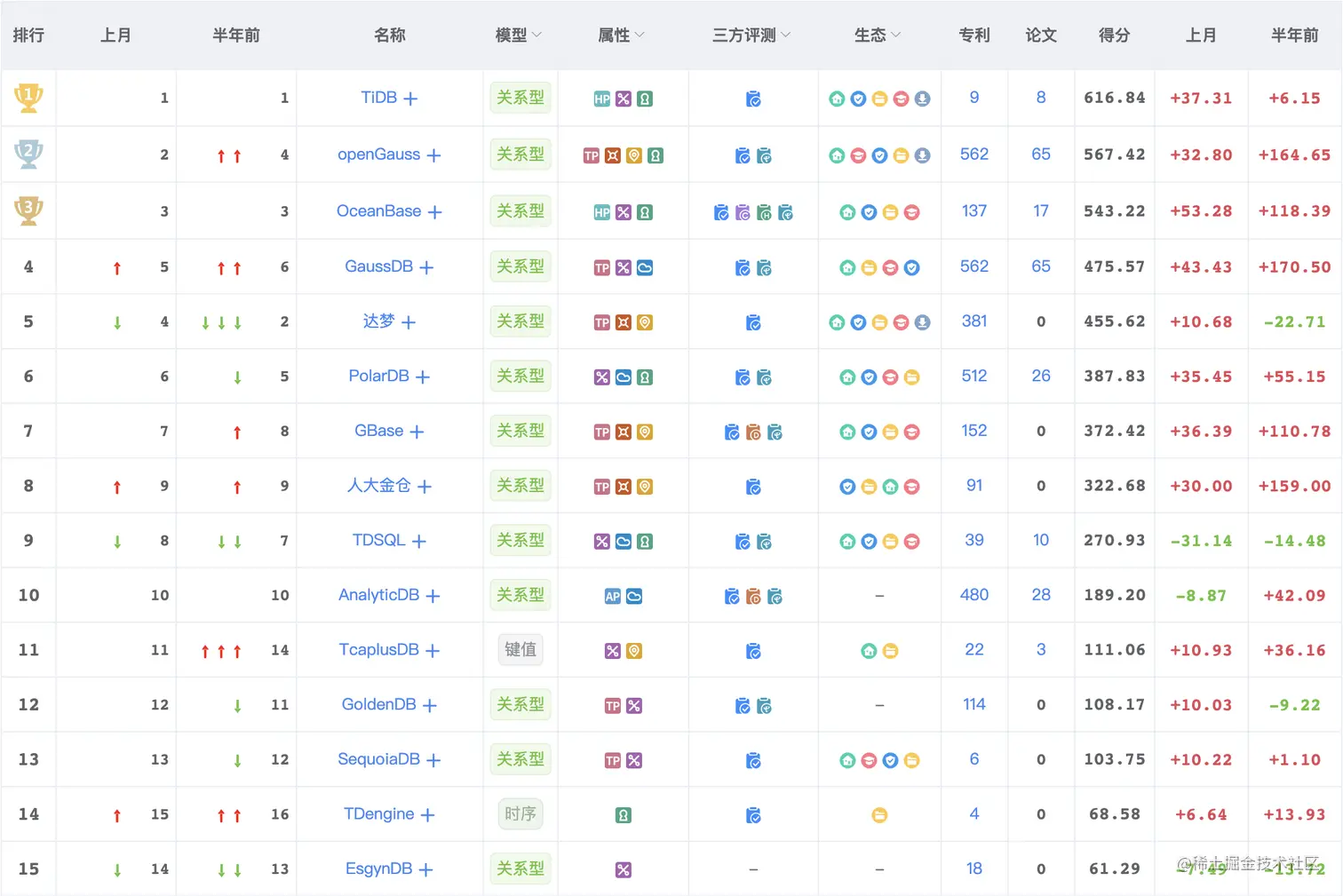The width and height of the screenshot is (1343, 896).
Task: Click the TDSQL monthly change -31.14
Action: [x=1201, y=541]
